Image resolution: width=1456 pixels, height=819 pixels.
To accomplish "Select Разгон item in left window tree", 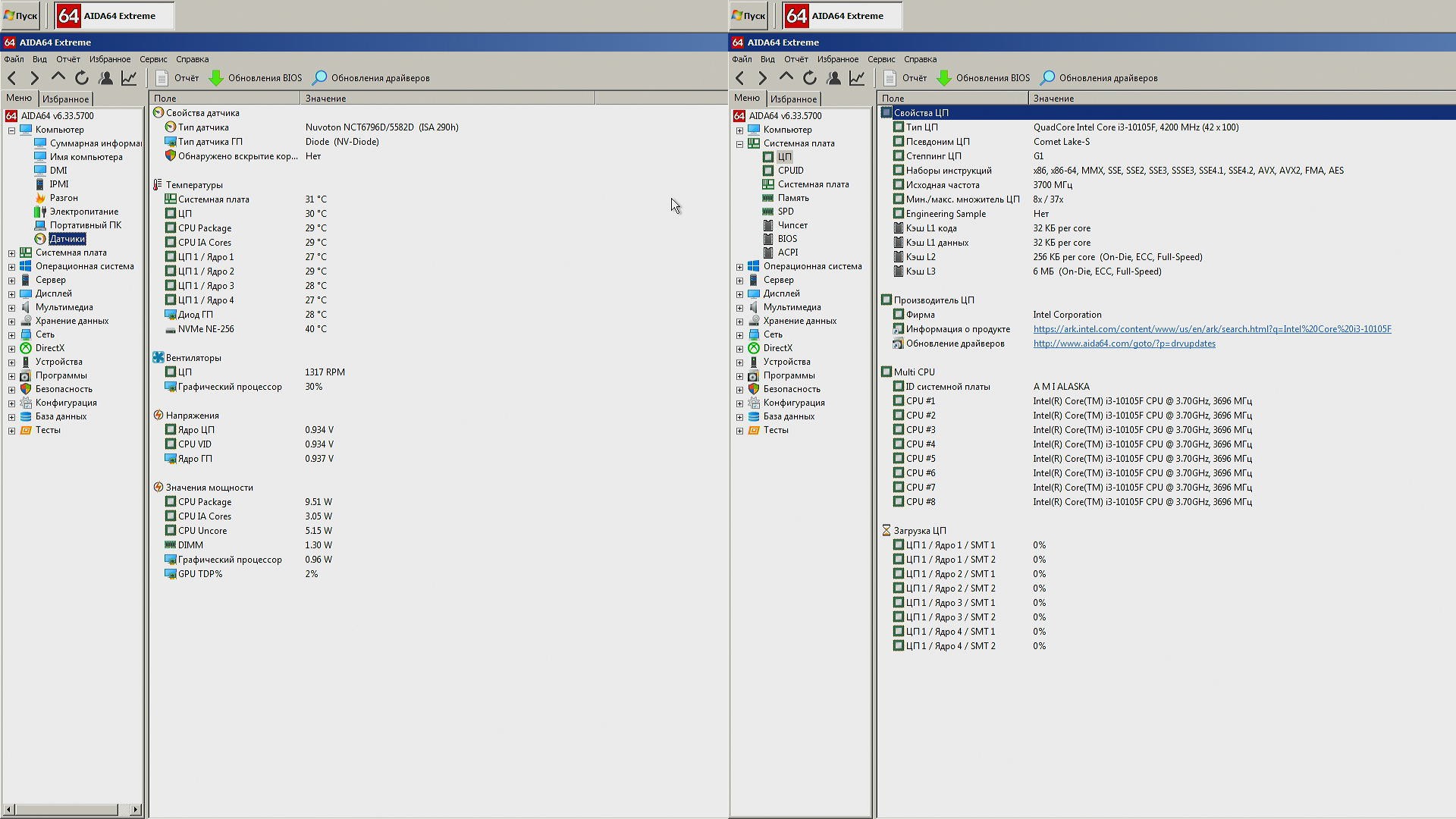I will coord(64,198).
